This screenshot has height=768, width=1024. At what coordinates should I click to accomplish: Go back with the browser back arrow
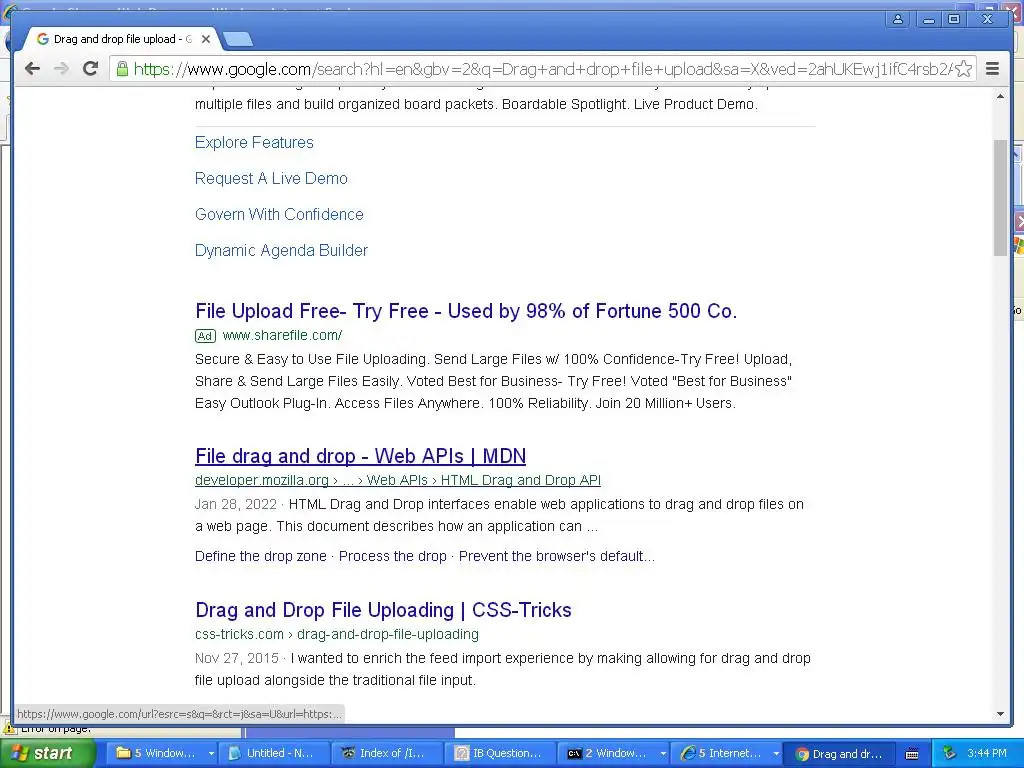[x=32, y=69]
